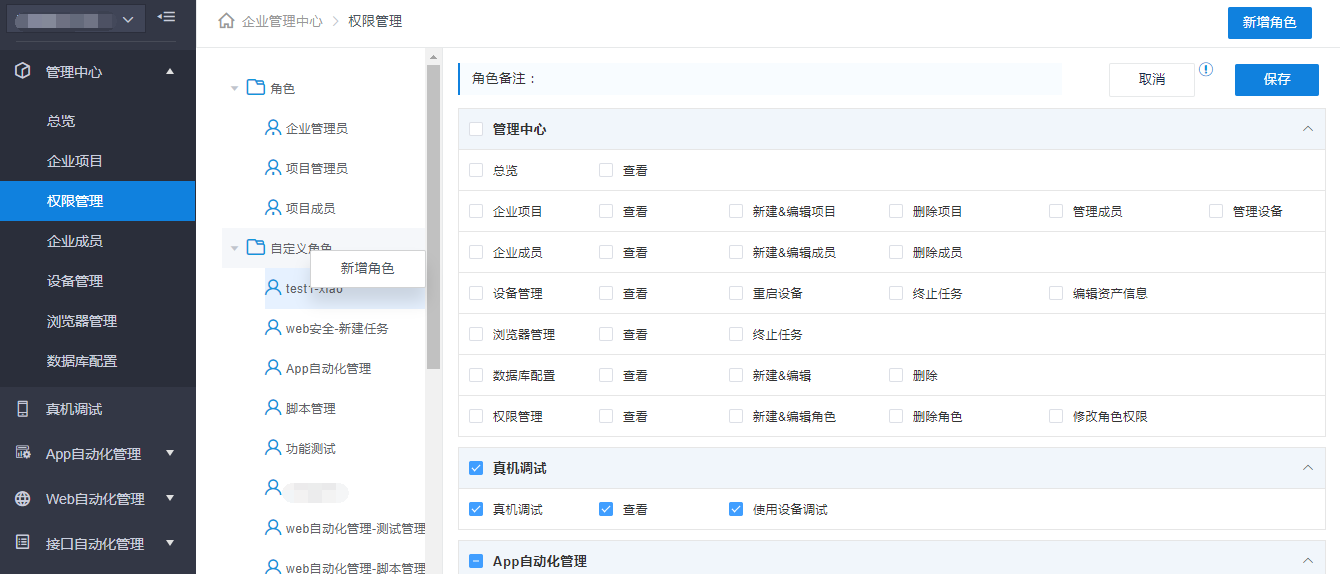Check 管理设备 permission checkbox

point(1216,211)
